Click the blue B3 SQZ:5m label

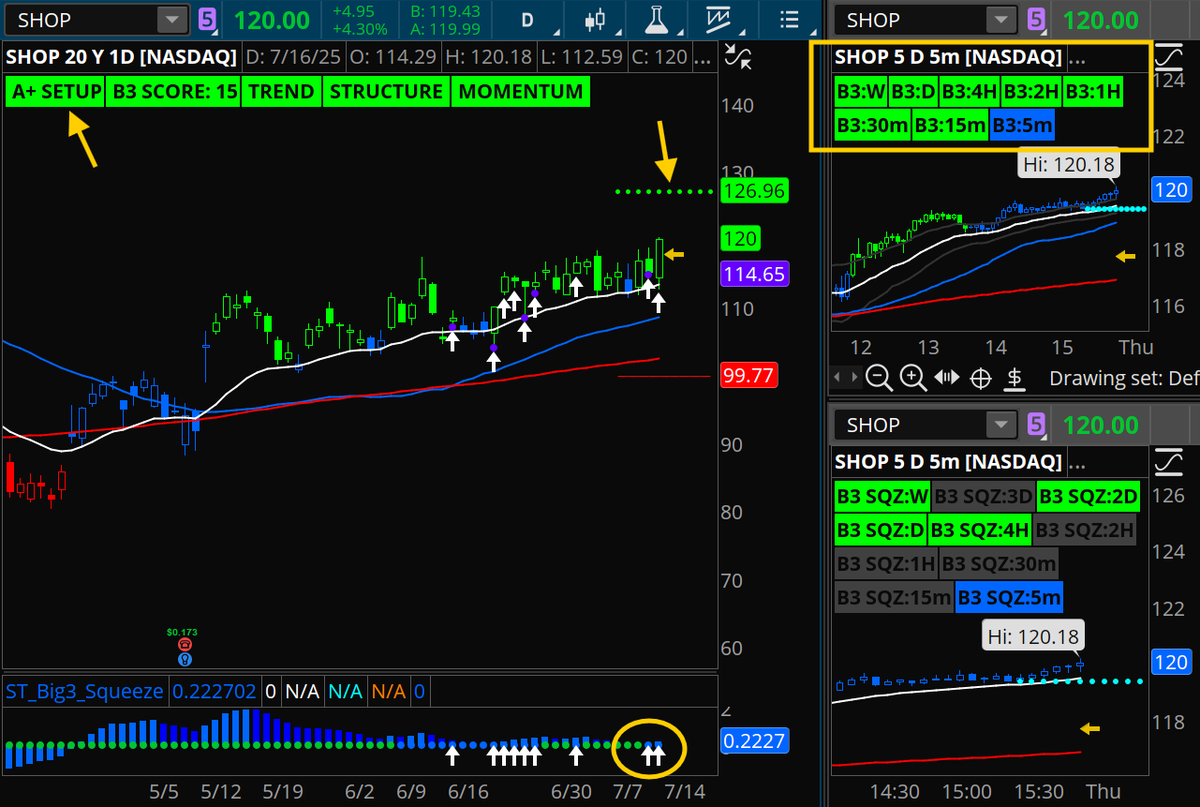(1009, 598)
